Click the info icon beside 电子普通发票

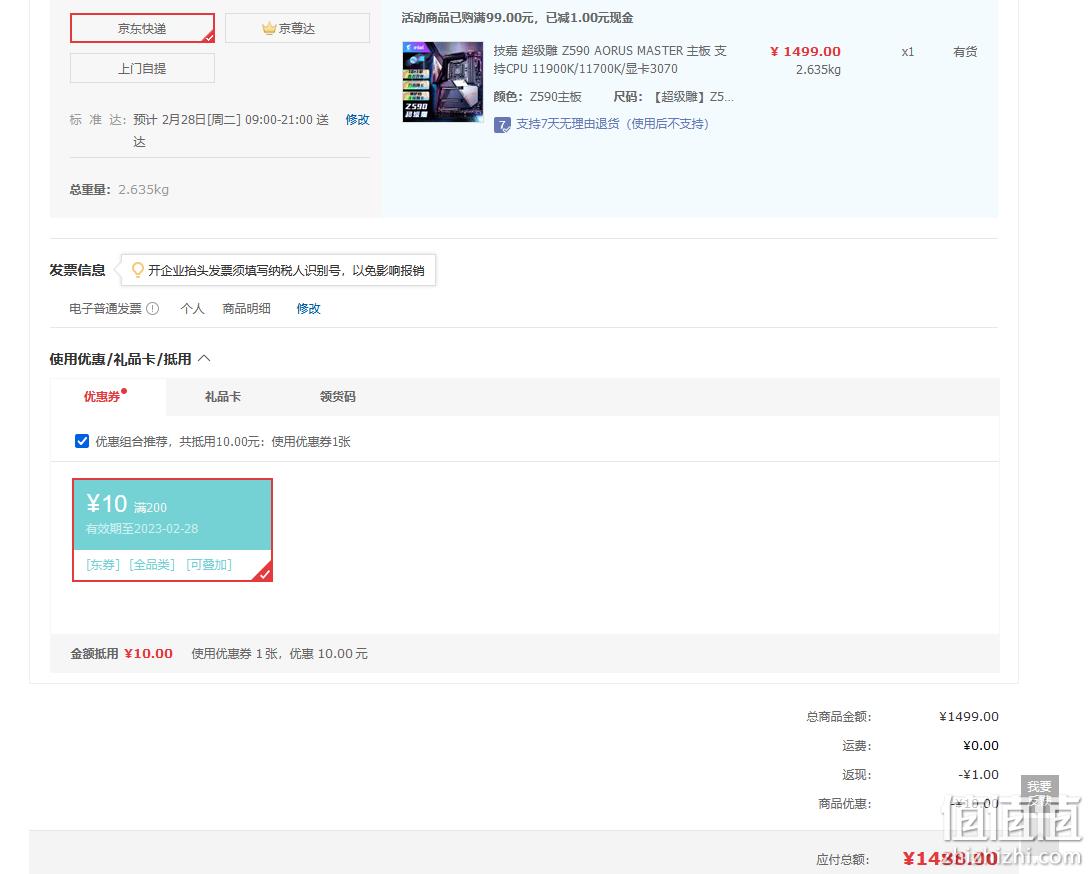coord(153,308)
